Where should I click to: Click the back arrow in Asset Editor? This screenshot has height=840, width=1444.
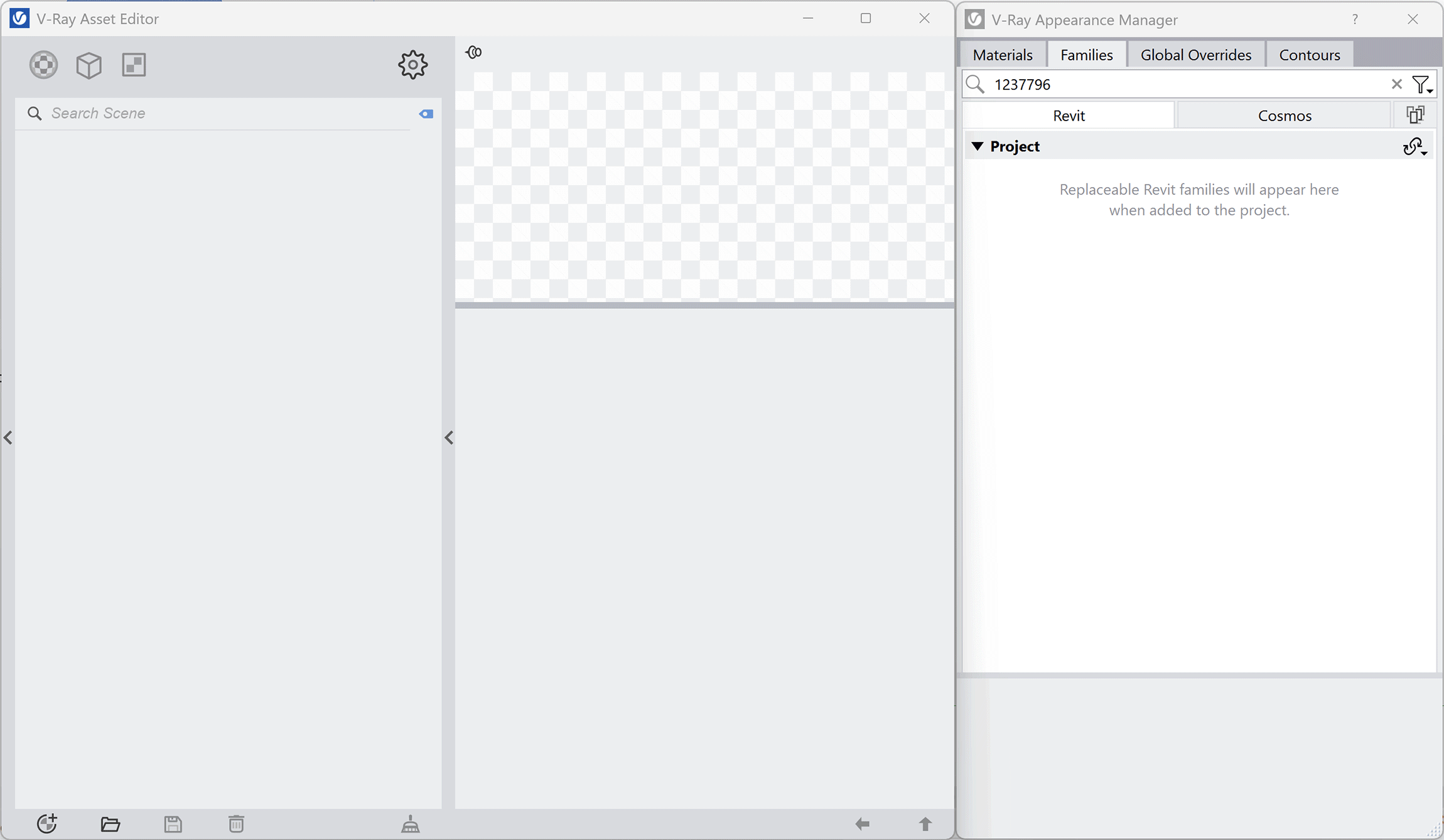point(863,824)
